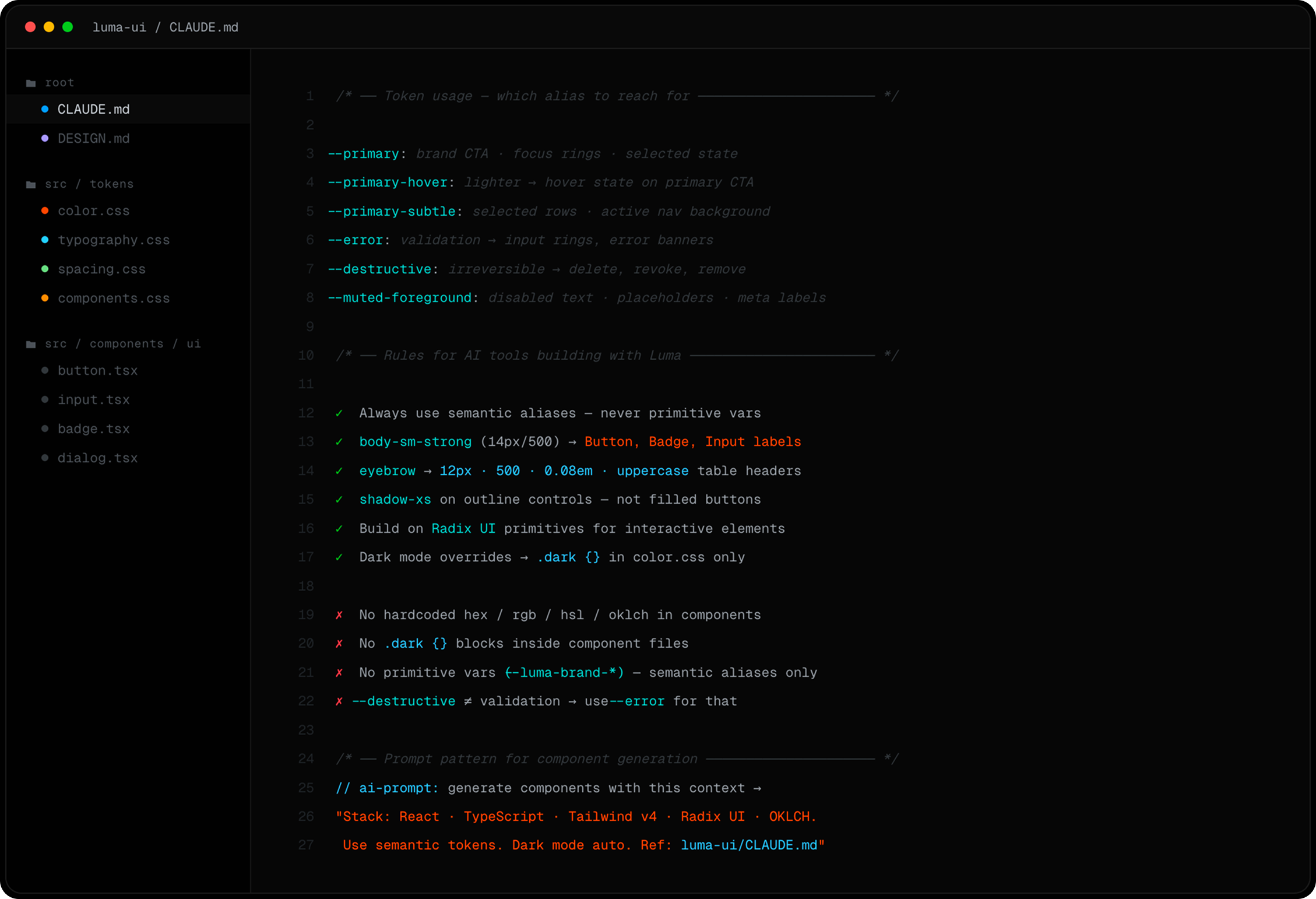Image resolution: width=1316 pixels, height=899 pixels.
Task: Click the // ai-prompt: comment text
Action: point(387,788)
